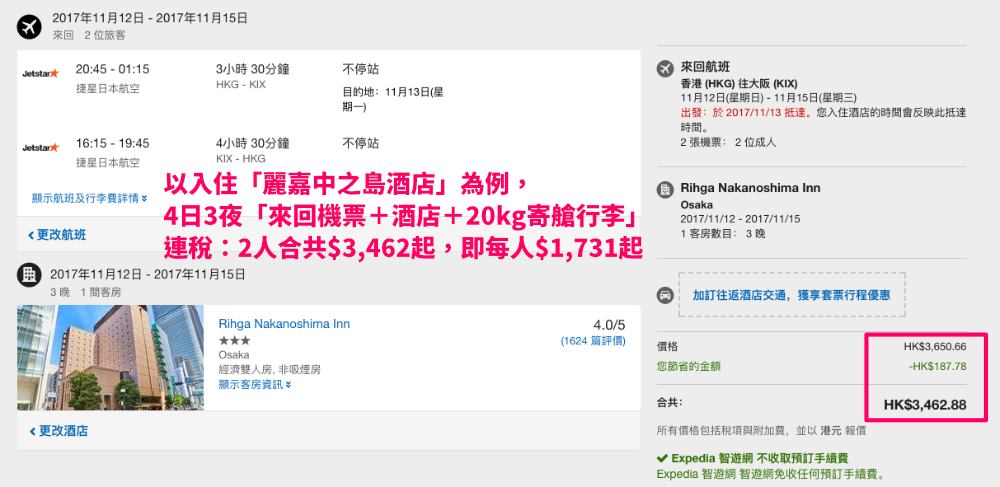Click the hotel photo thumbnail
Image resolution: width=1000 pixels, height=487 pixels.
tap(110, 358)
